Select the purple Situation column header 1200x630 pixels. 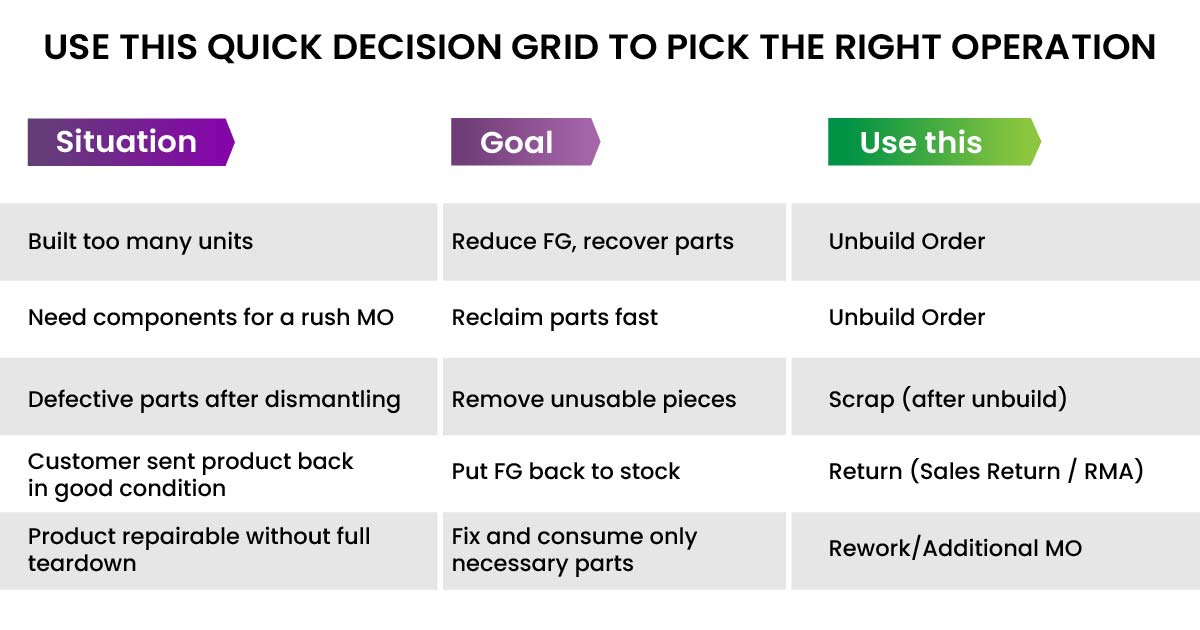click(x=128, y=142)
